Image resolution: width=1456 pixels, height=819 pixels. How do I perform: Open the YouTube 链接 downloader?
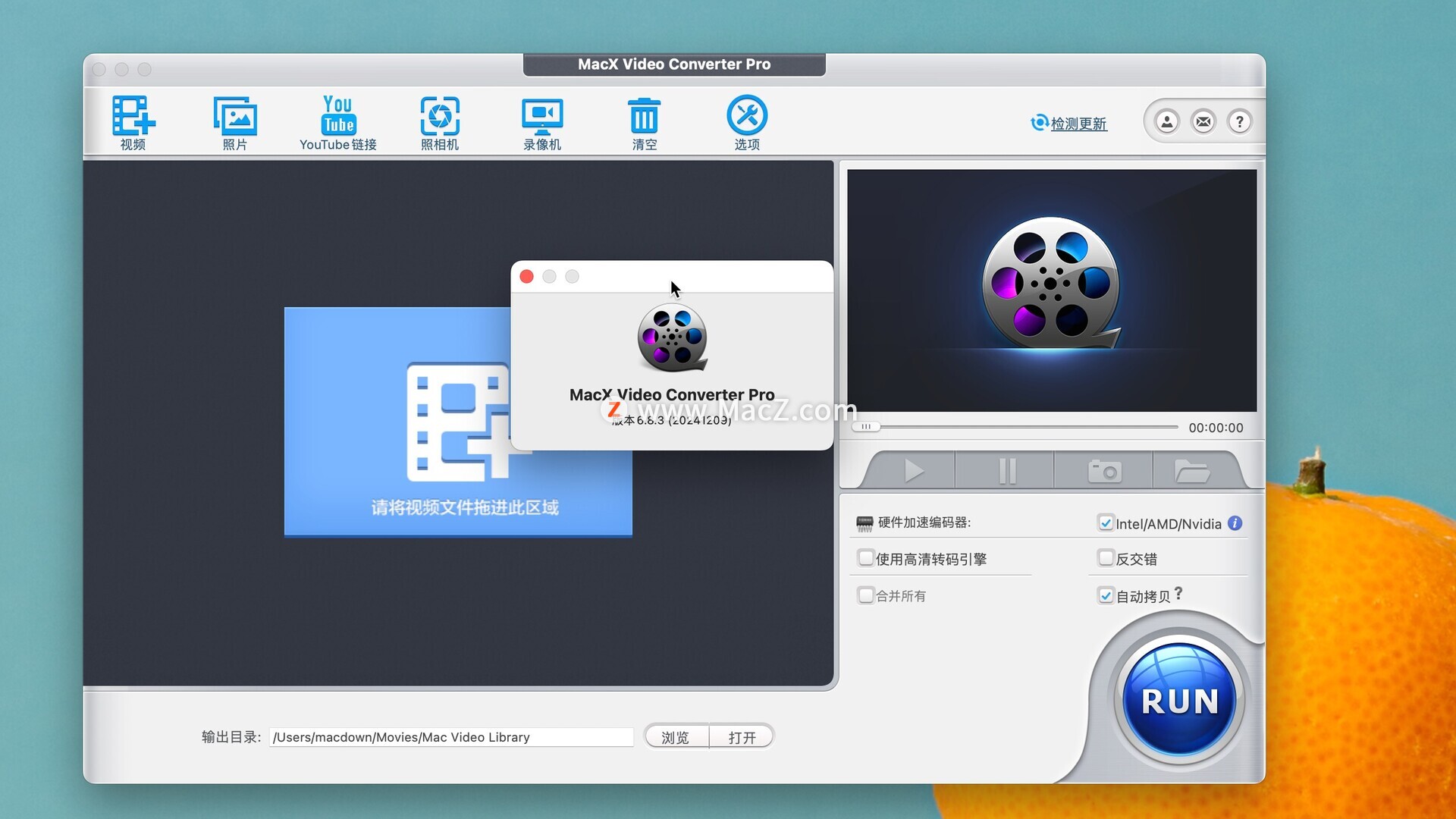(x=338, y=122)
